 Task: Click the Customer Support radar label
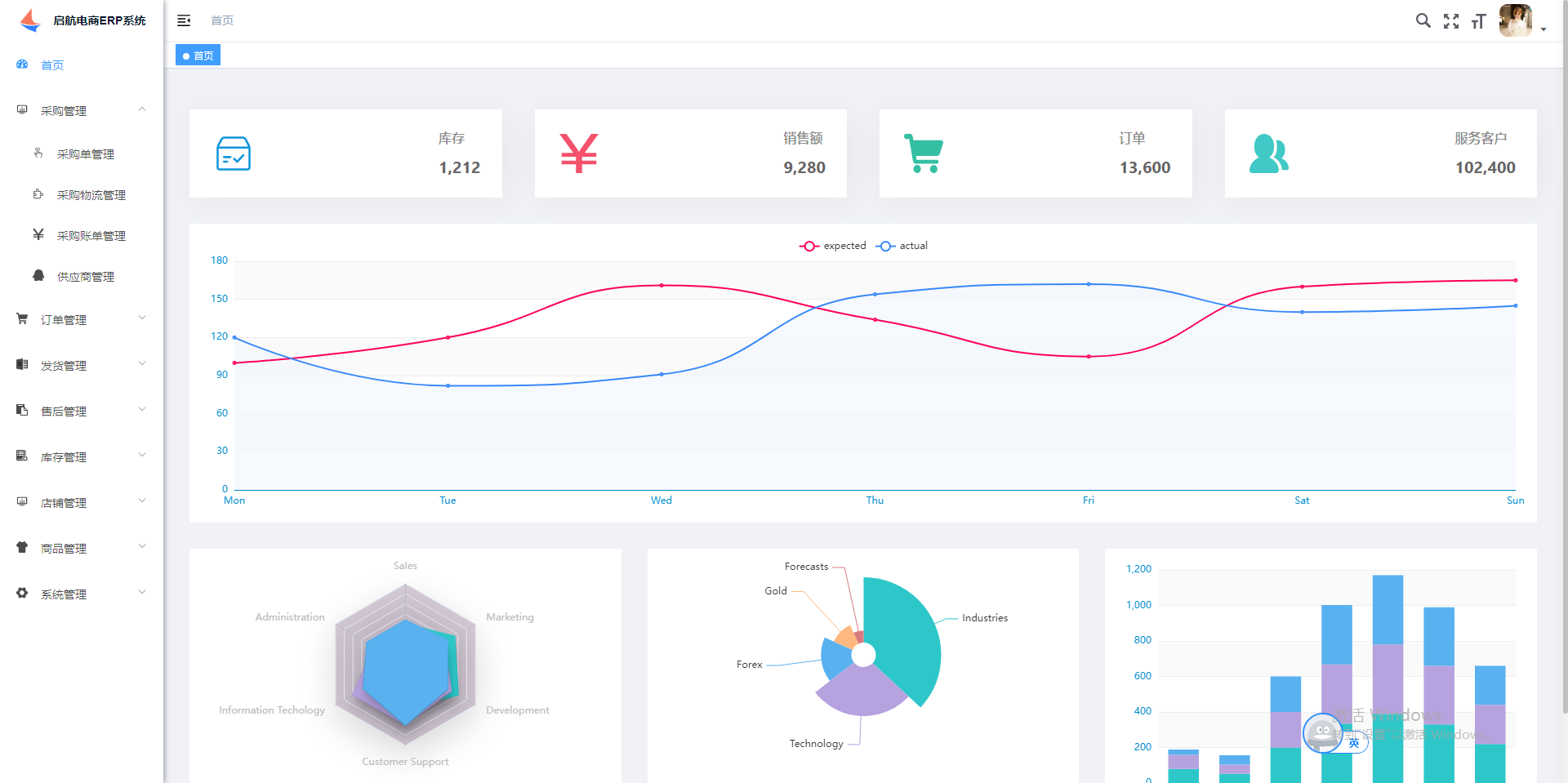click(405, 762)
